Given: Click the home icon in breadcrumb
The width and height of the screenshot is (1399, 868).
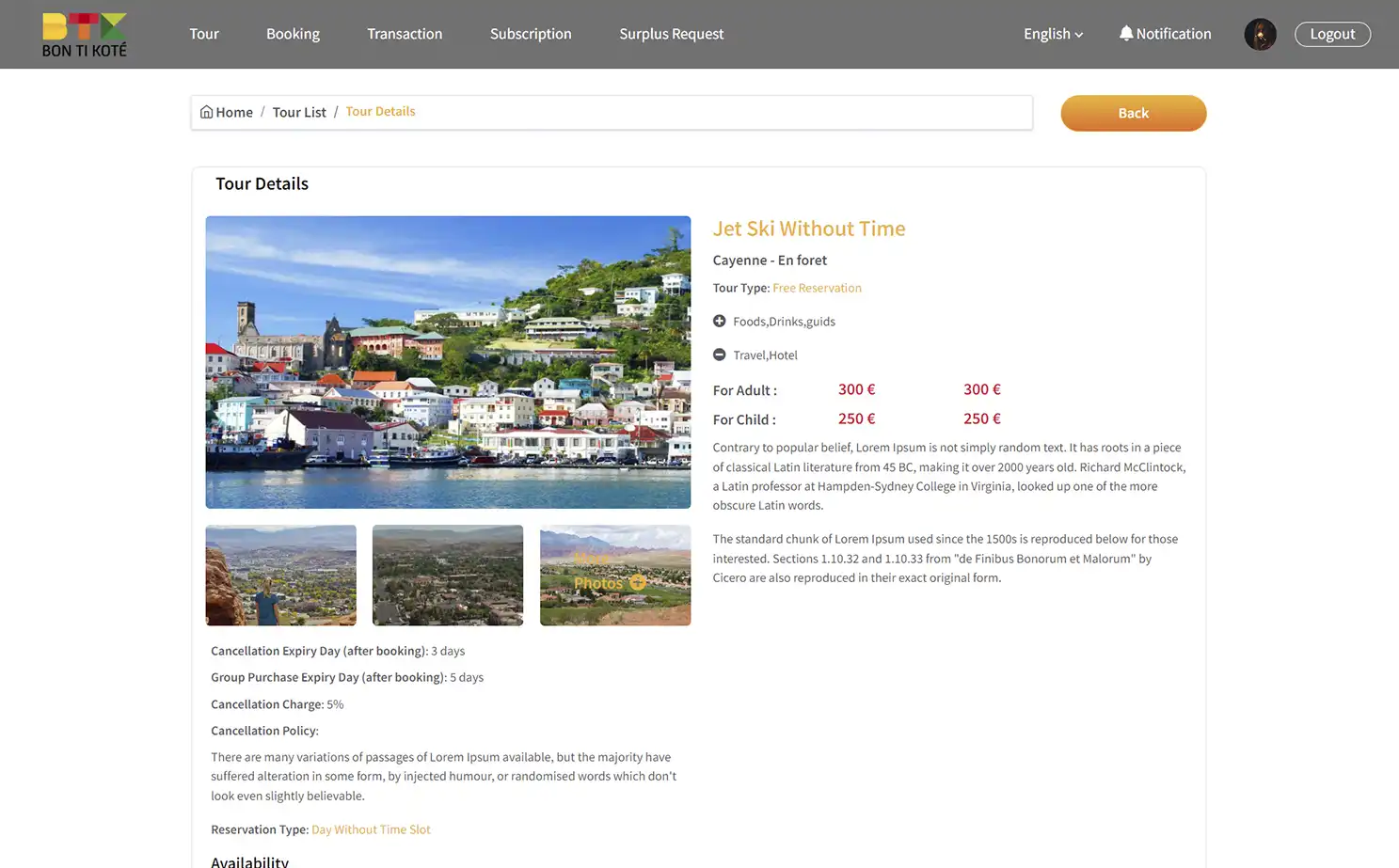Looking at the screenshot, I should [x=207, y=112].
